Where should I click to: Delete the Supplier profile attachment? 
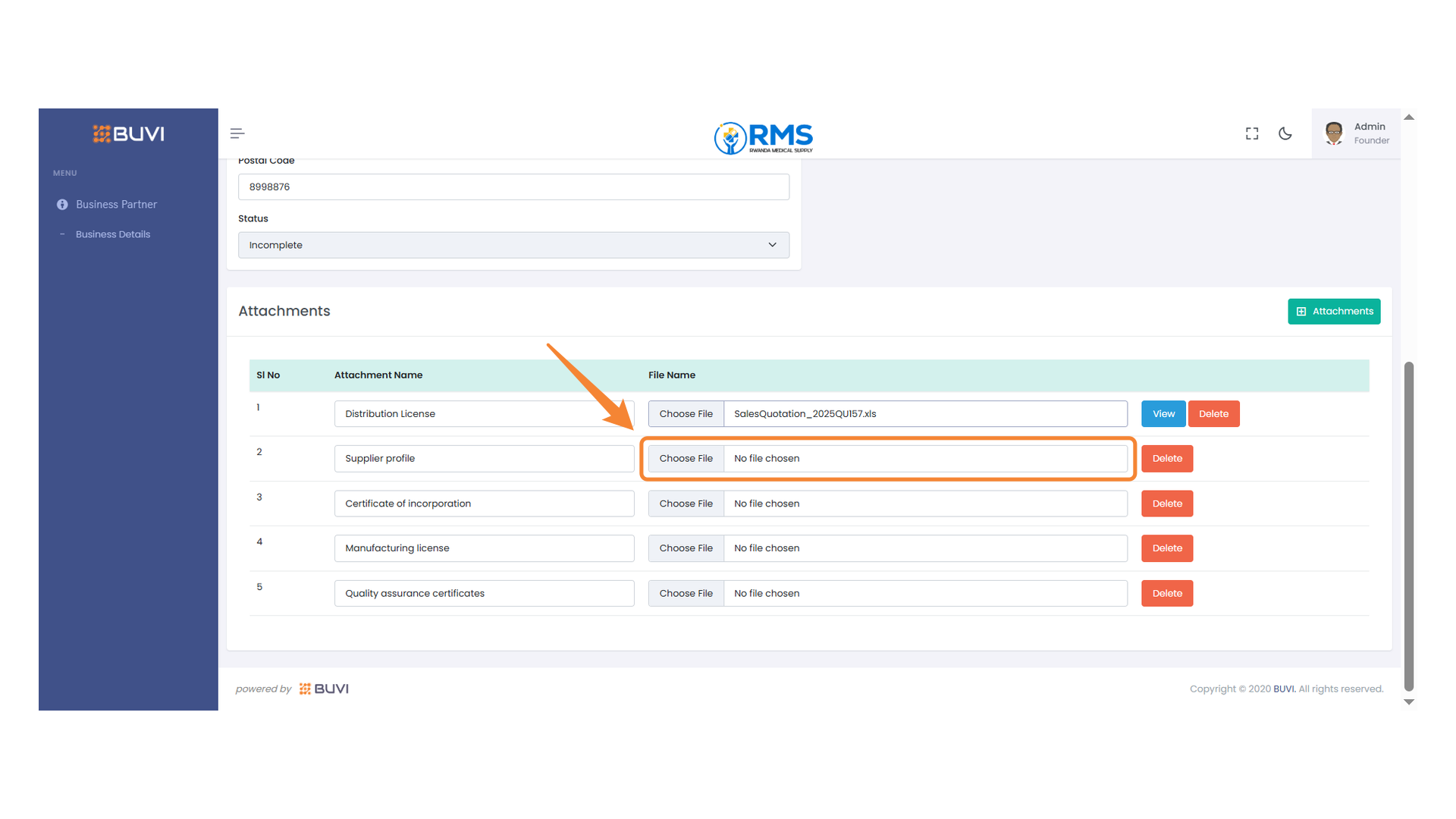point(1166,458)
